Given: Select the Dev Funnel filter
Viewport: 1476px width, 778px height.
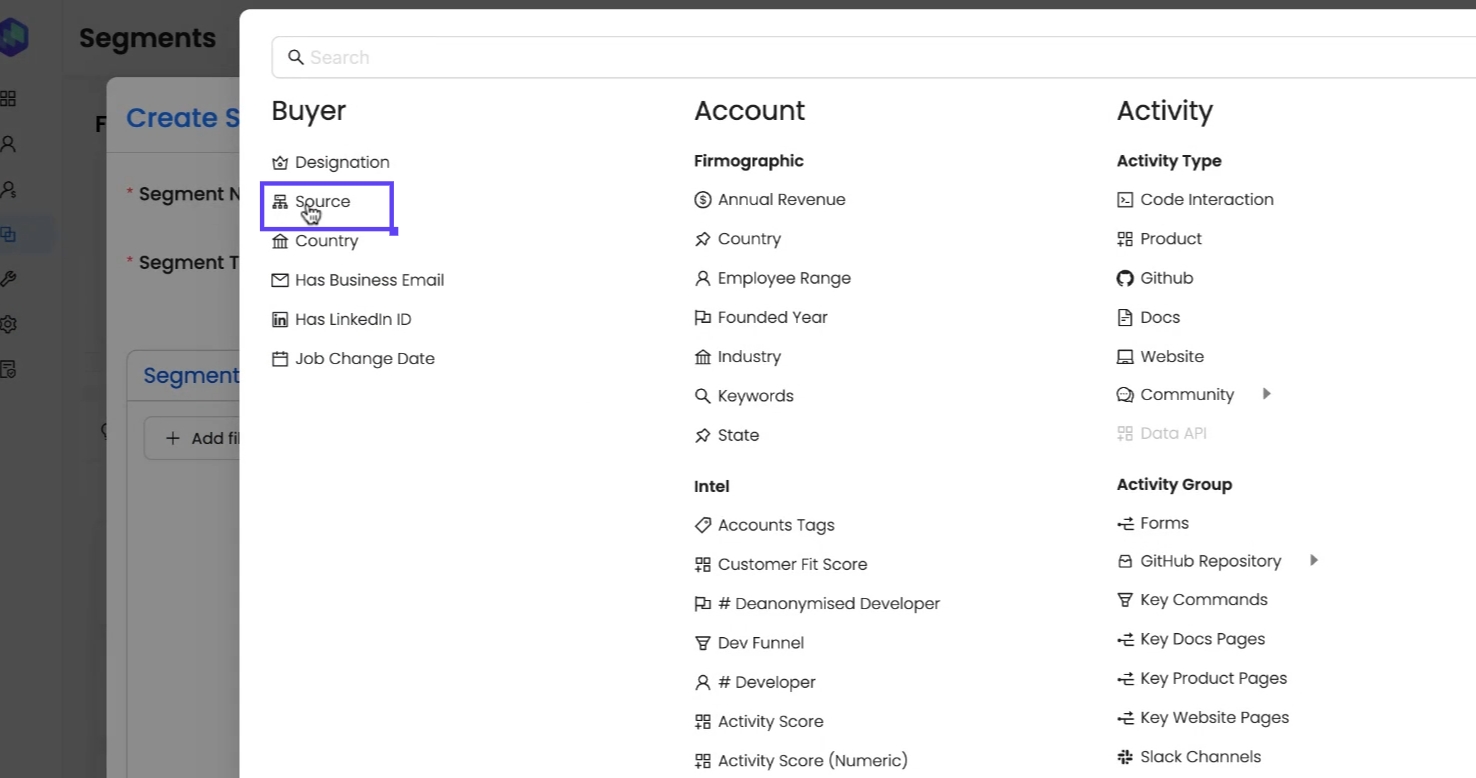Looking at the screenshot, I should coord(760,643).
